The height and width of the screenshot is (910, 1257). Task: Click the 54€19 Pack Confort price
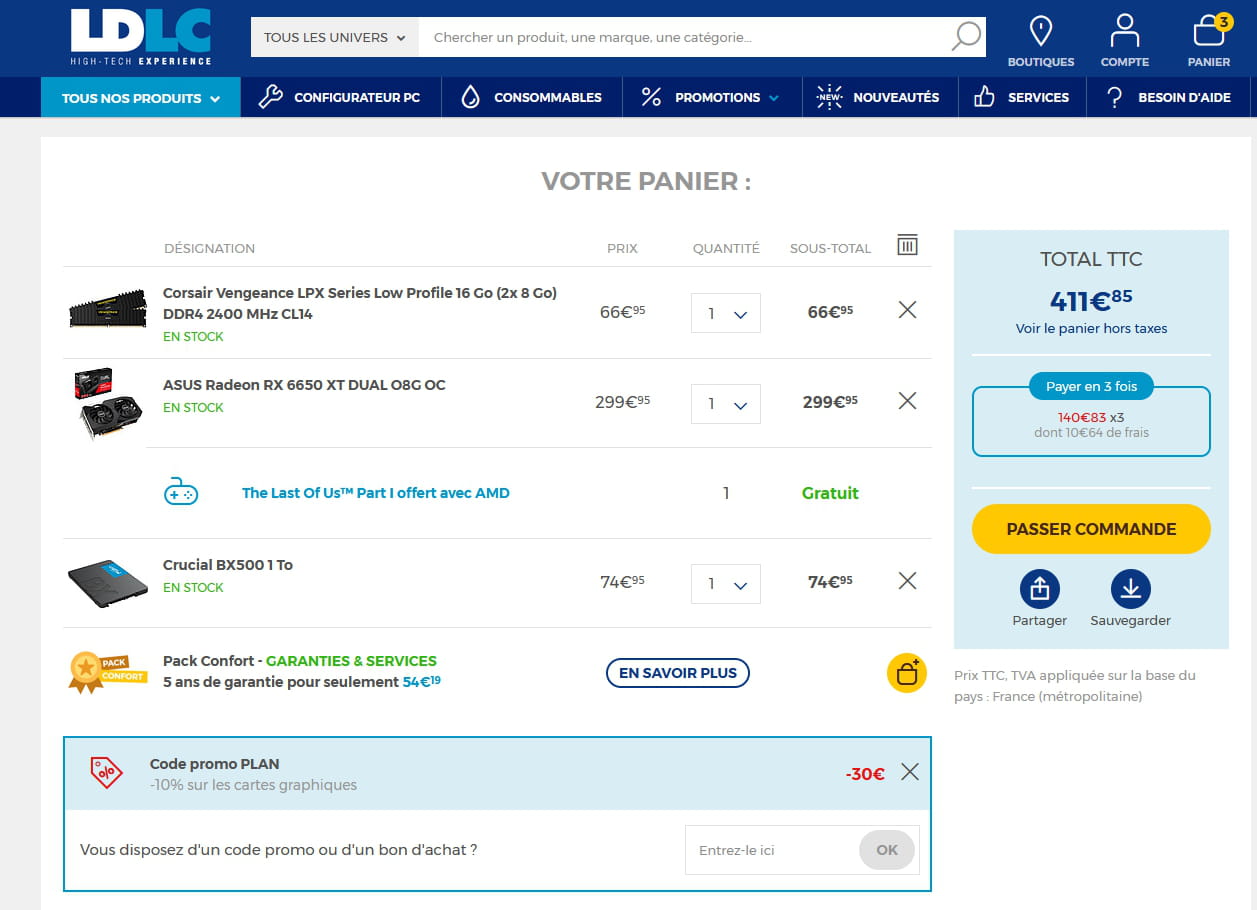[x=421, y=682]
